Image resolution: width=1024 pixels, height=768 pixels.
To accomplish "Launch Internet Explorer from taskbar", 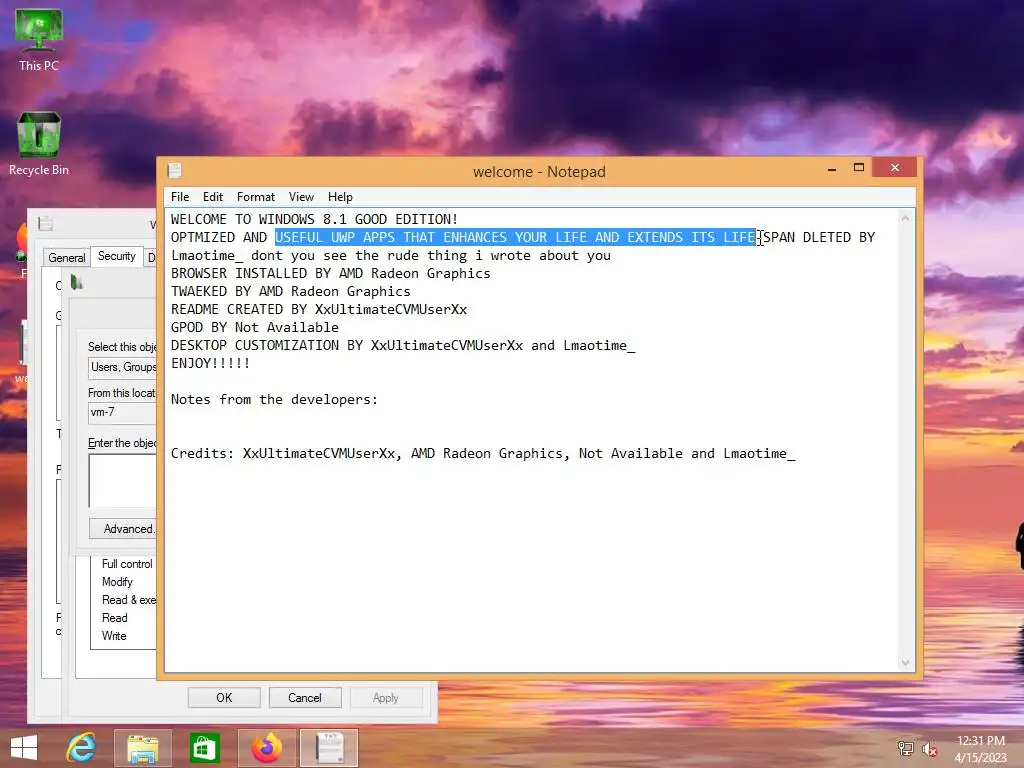I will click(x=81, y=748).
